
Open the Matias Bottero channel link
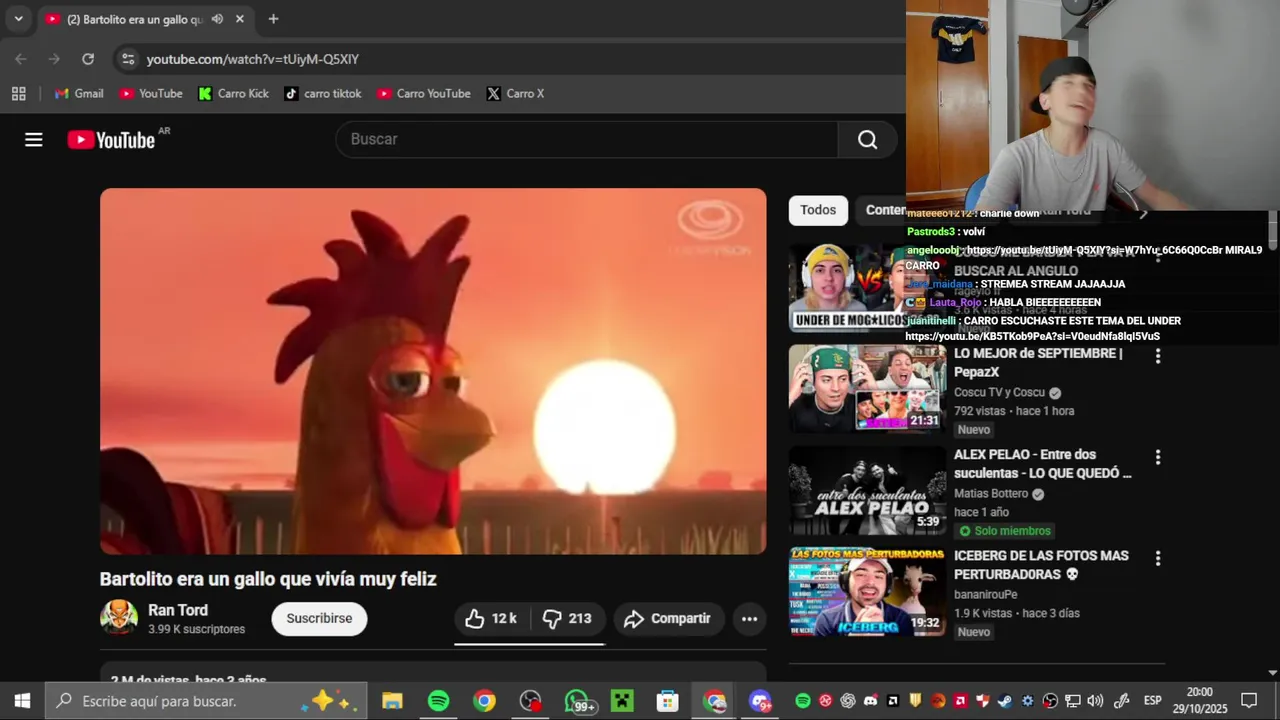(x=991, y=494)
